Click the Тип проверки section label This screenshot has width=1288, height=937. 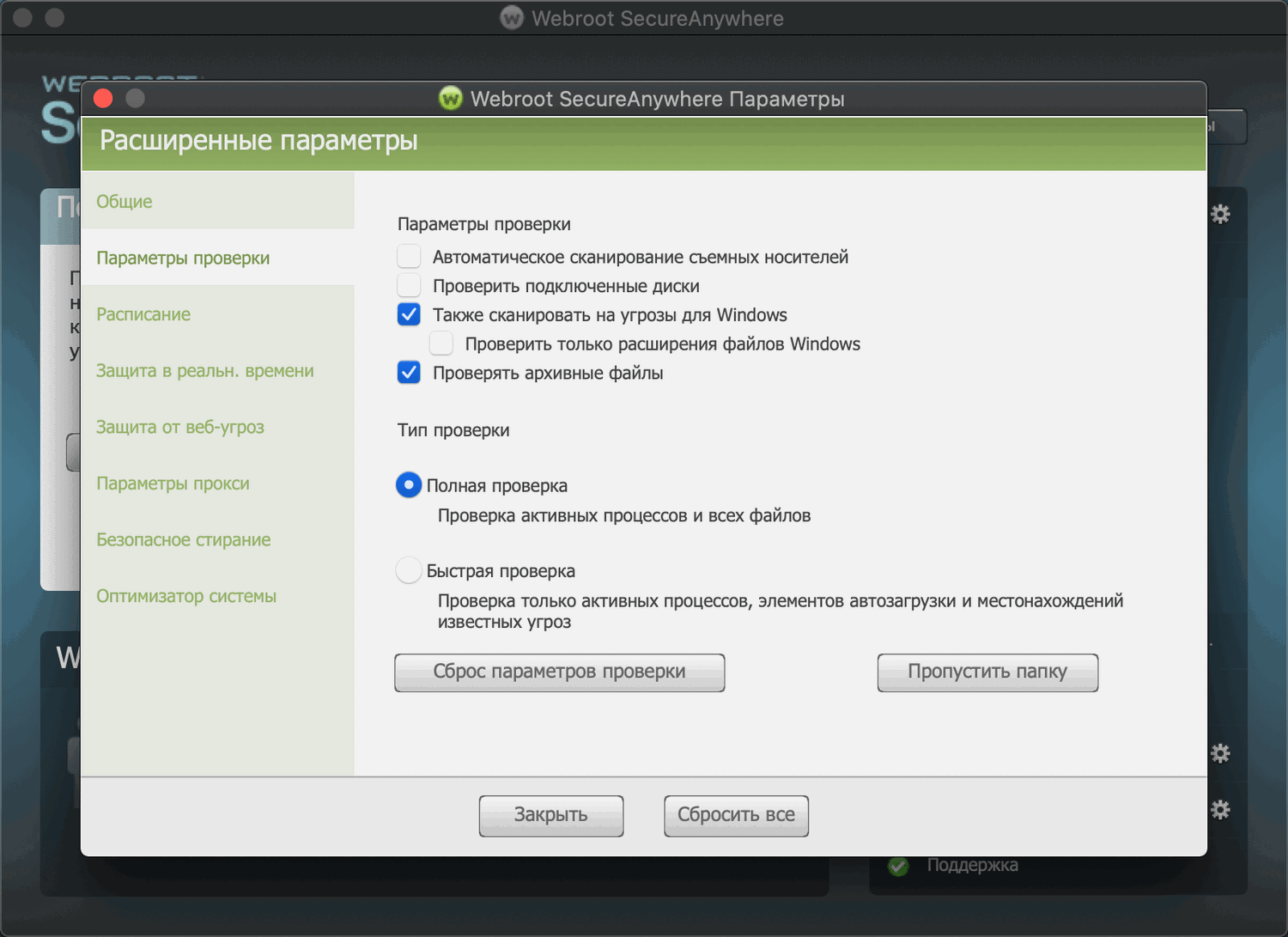click(x=453, y=430)
